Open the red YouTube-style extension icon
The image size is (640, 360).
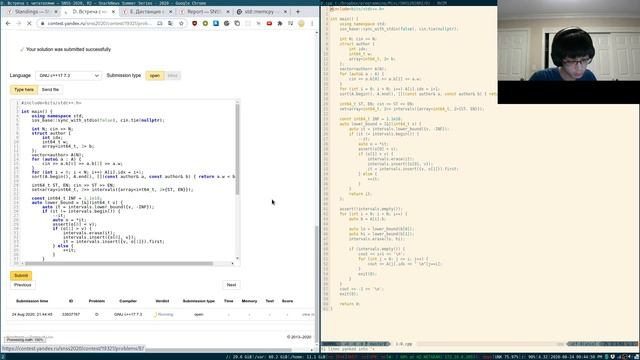pos(269,24)
